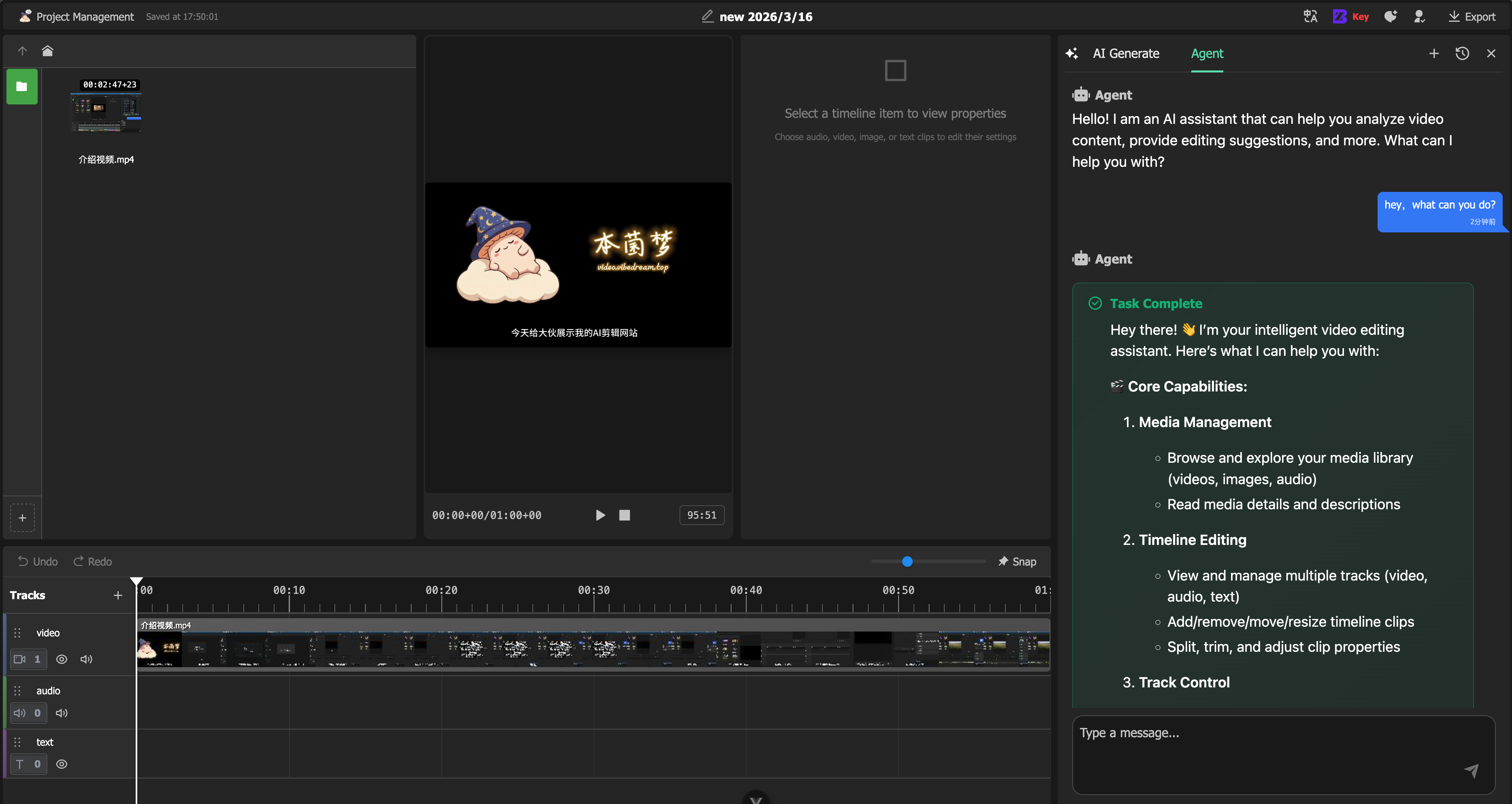Open the 95:51 aspect ratio dropdown
This screenshot has width=1512, height=804.
(701, 515)
